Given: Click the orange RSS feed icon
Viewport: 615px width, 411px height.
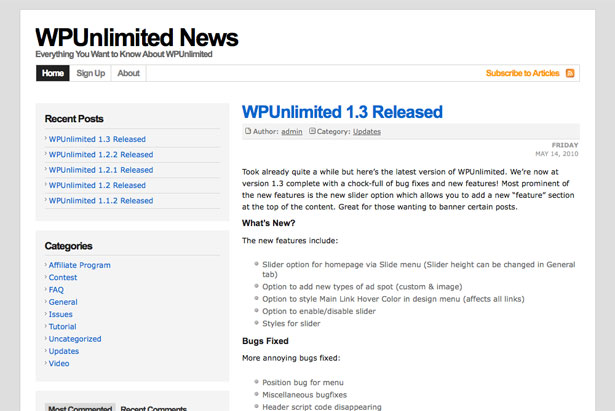Looking at the screenshot, I should [570, 73].
